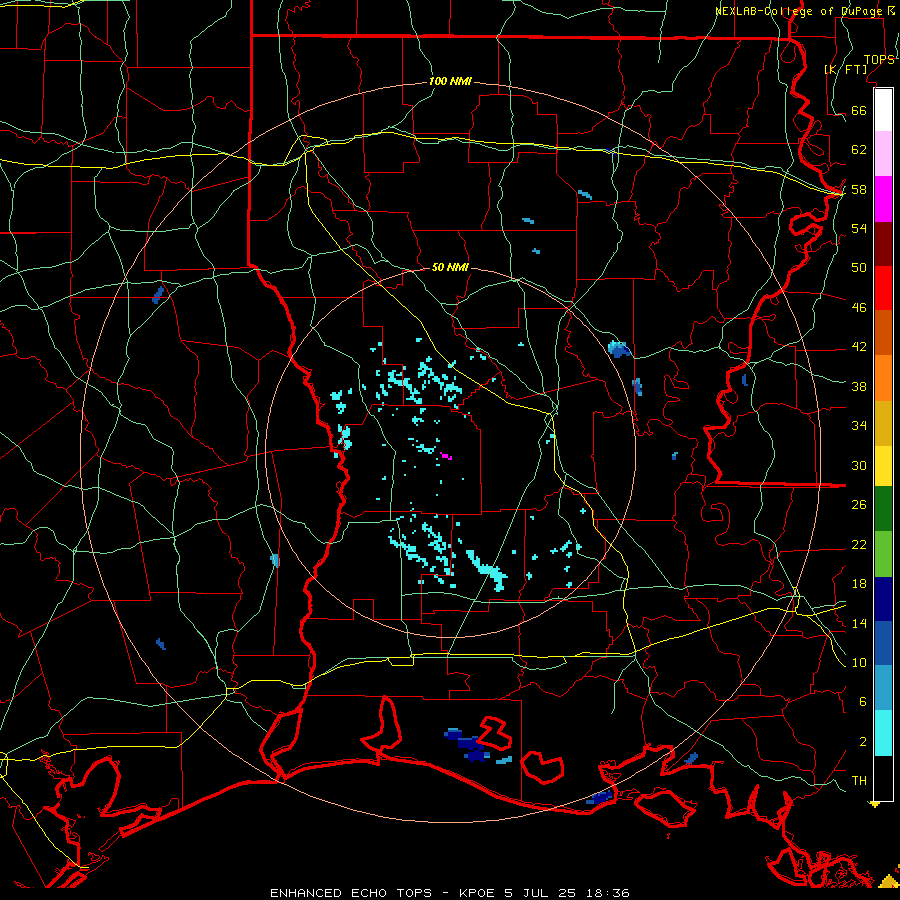
Task: Click the small yellow arrow below the legend bar
Action: [875, 805]
